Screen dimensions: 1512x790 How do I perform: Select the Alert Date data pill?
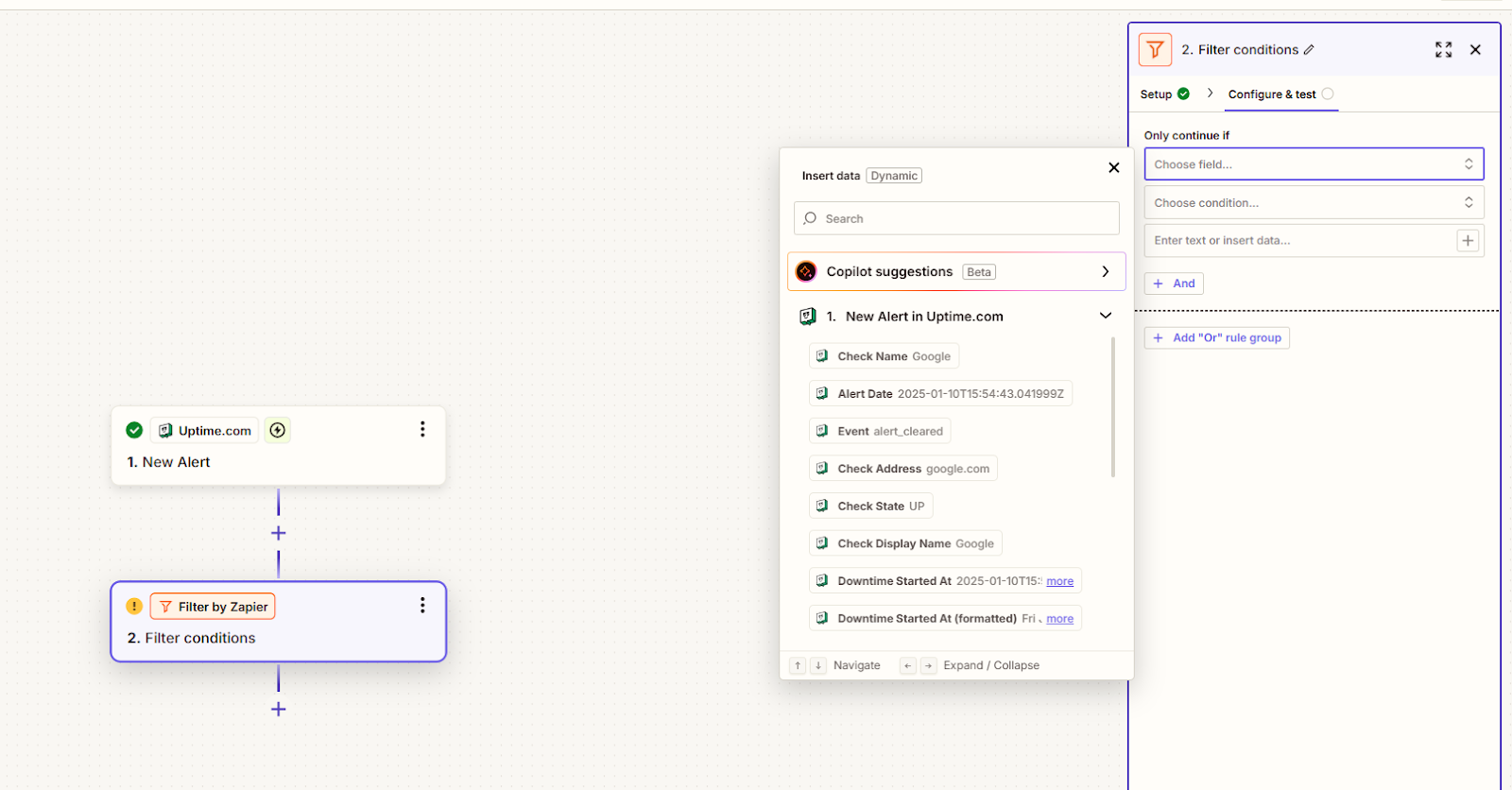pyautogui.click(x=940, y=393)
